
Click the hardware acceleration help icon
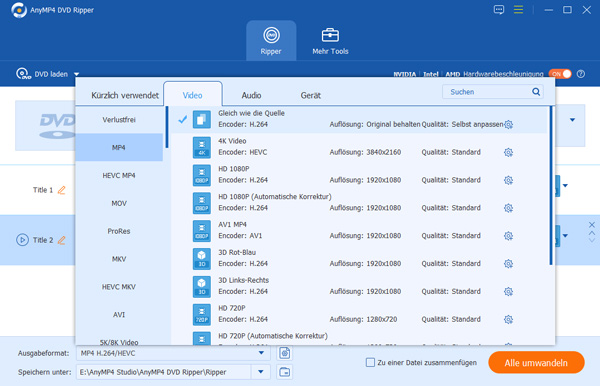tap(580, 74)
